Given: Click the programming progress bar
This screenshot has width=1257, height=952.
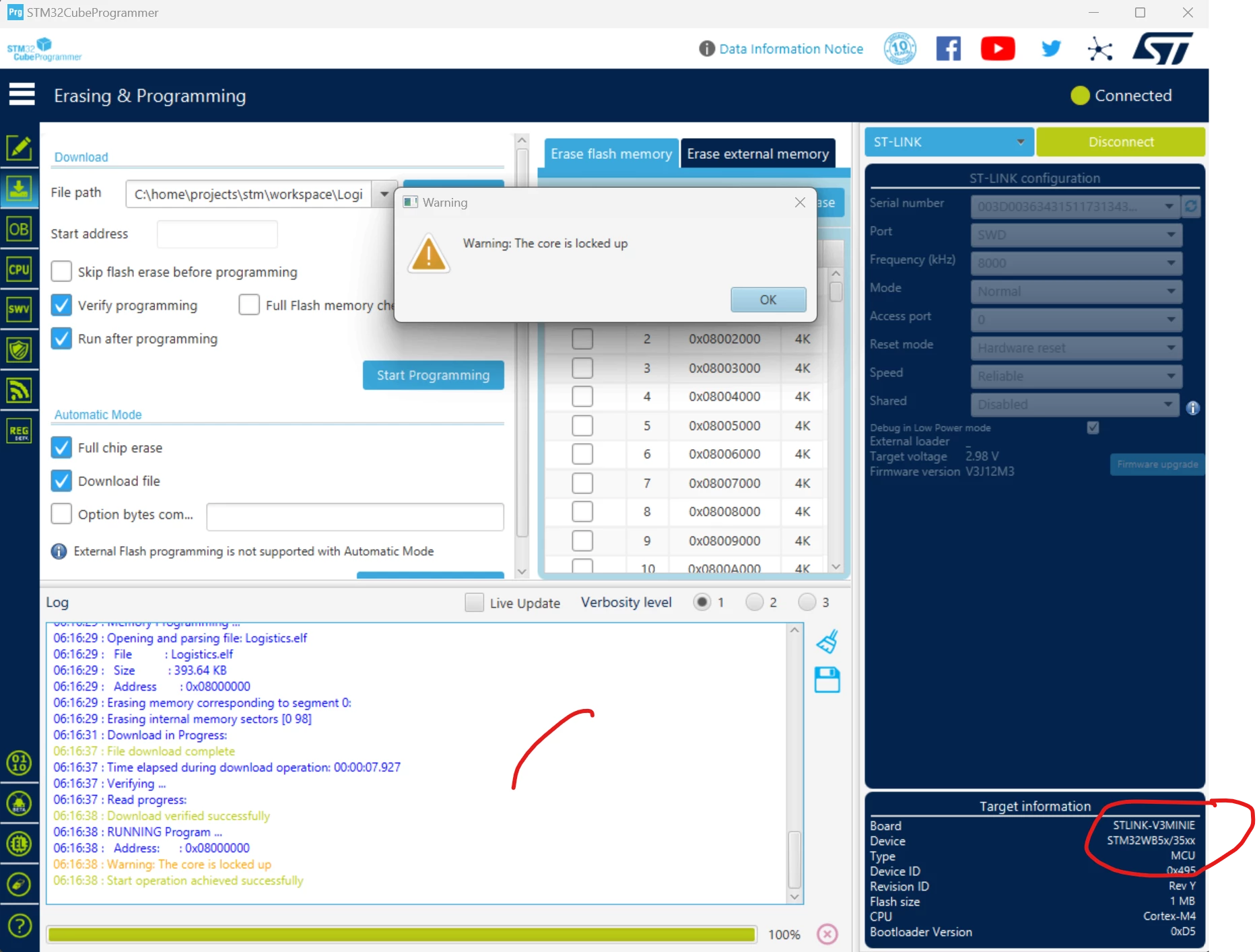Looking at the screenshot, I should pos(402,934).
